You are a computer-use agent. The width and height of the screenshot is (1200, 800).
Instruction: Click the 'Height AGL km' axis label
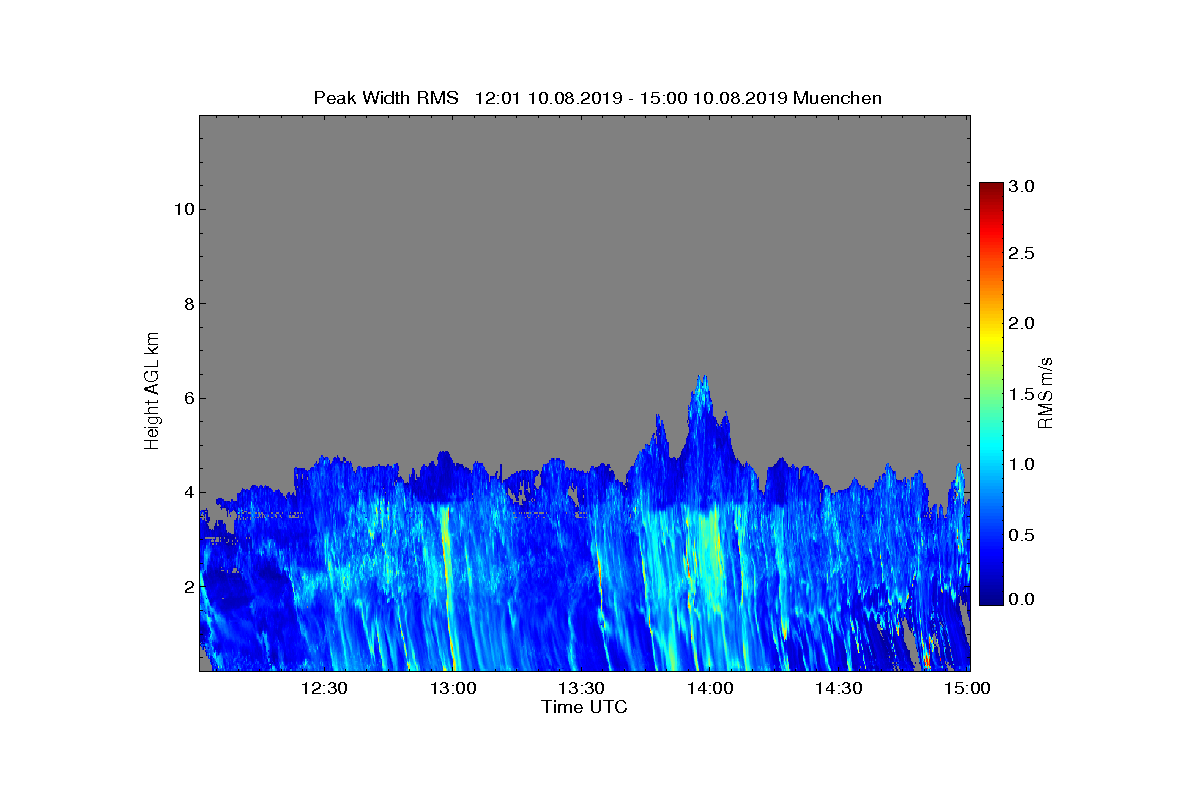(x=152, y=392)
